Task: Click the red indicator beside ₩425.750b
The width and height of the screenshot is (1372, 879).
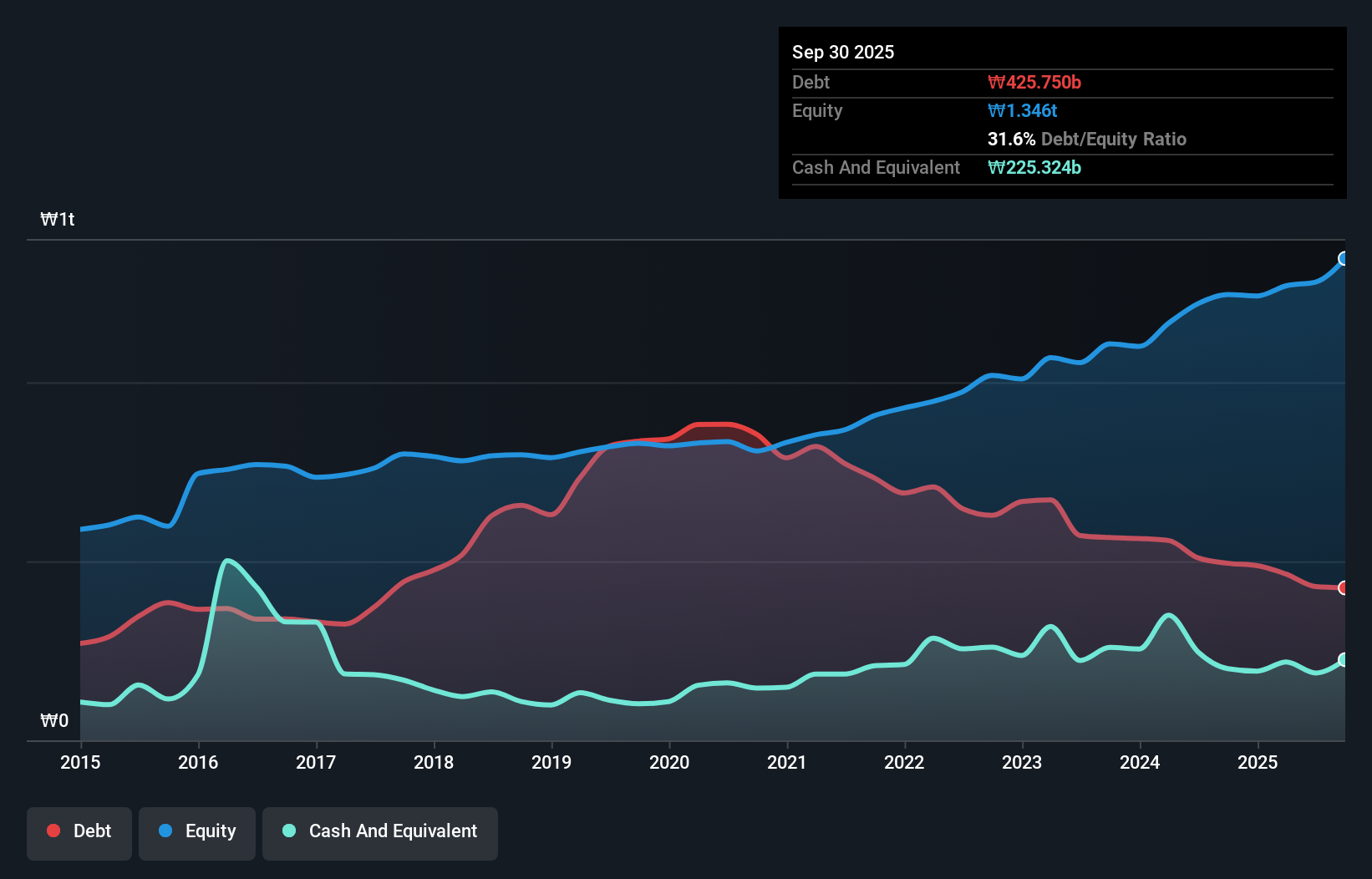Action: pyautogui.click(x=995, y=82)
